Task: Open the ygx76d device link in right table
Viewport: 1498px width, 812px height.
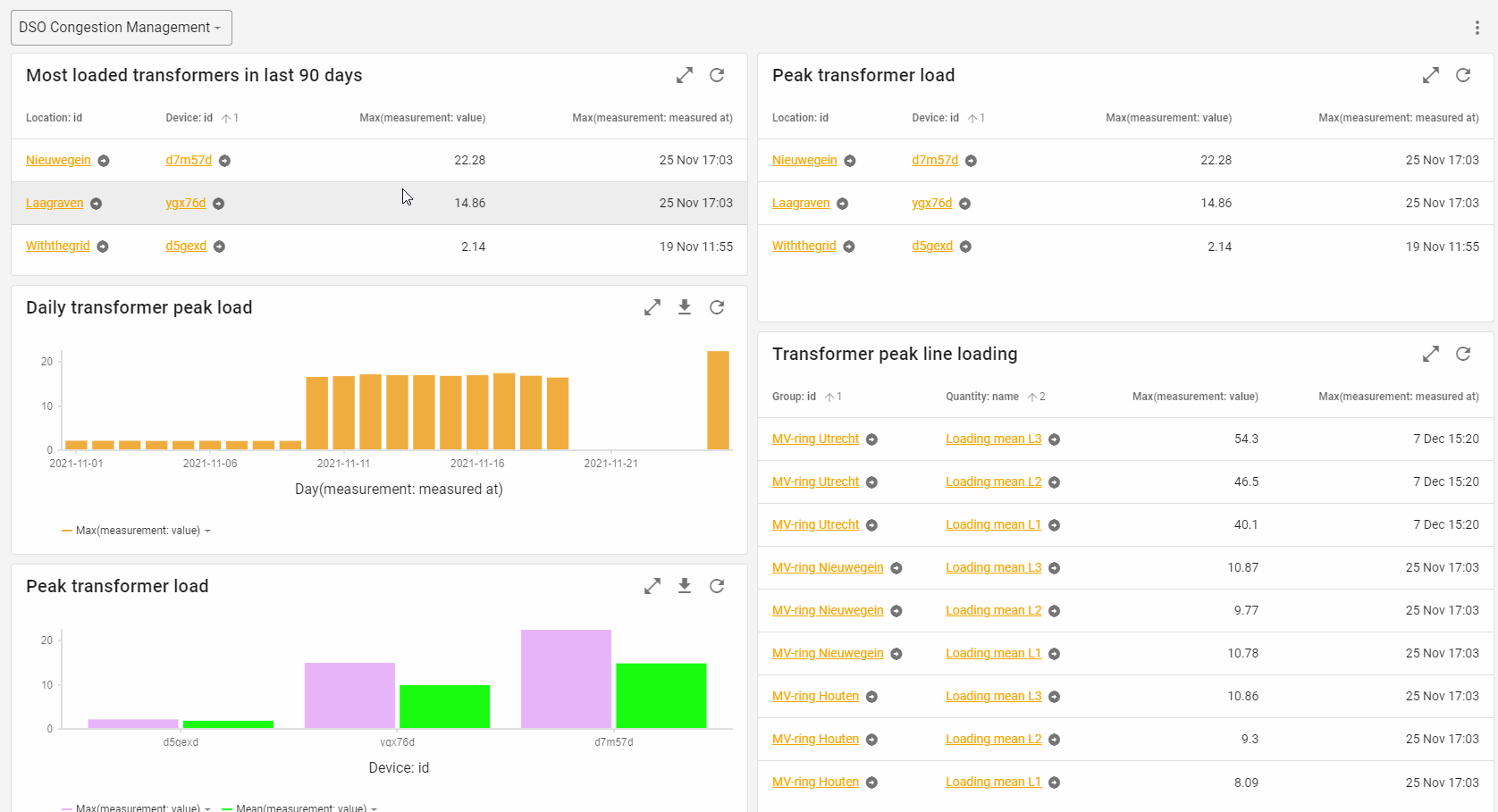Action: click(x=931, y=204)
